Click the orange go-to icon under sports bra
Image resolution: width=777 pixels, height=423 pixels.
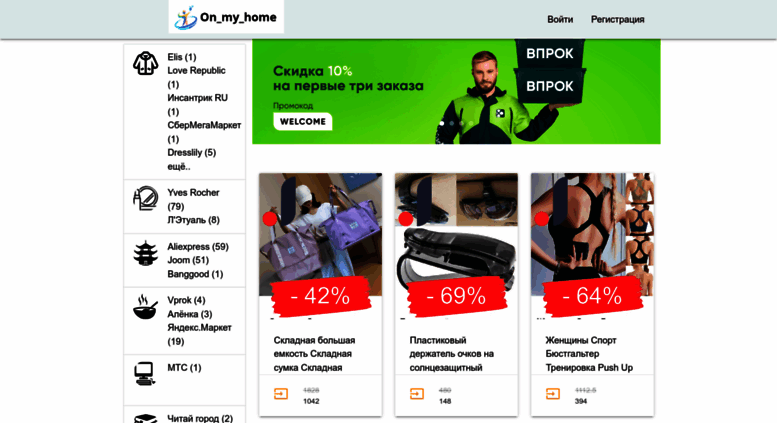pos(553,394)
